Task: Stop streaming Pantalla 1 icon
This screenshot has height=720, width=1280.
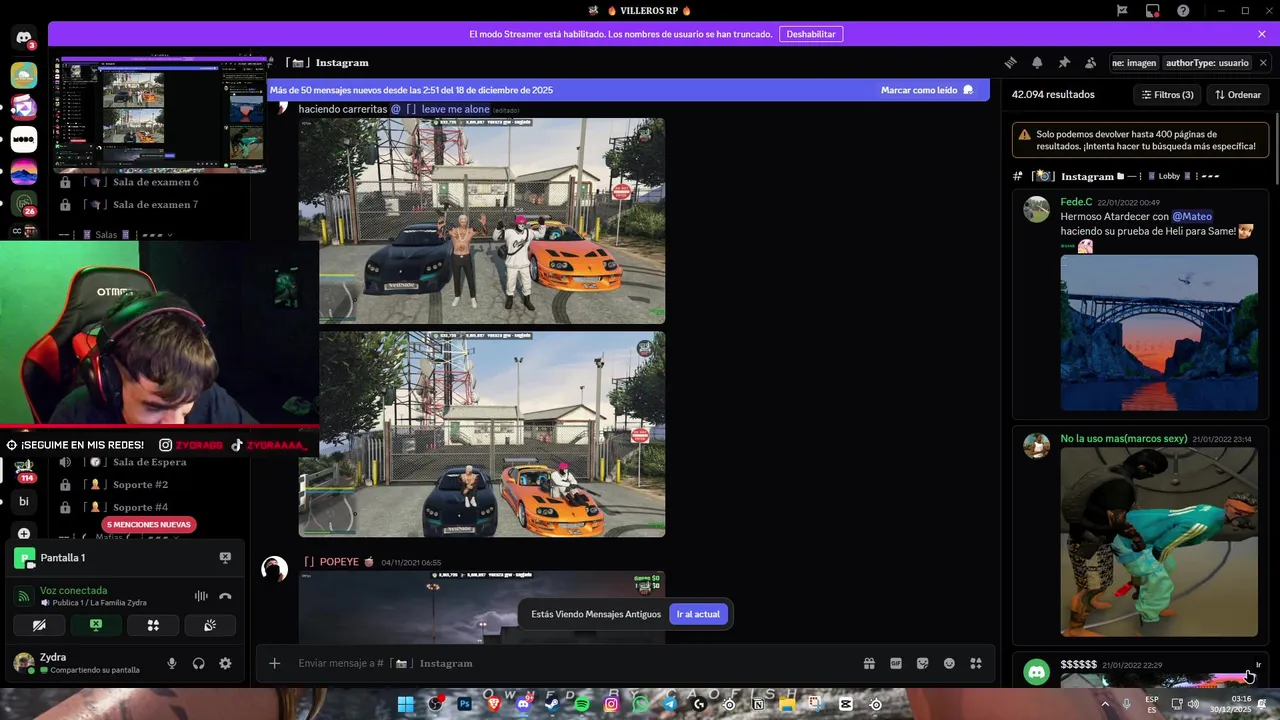Action: click(x=225, y=558)
